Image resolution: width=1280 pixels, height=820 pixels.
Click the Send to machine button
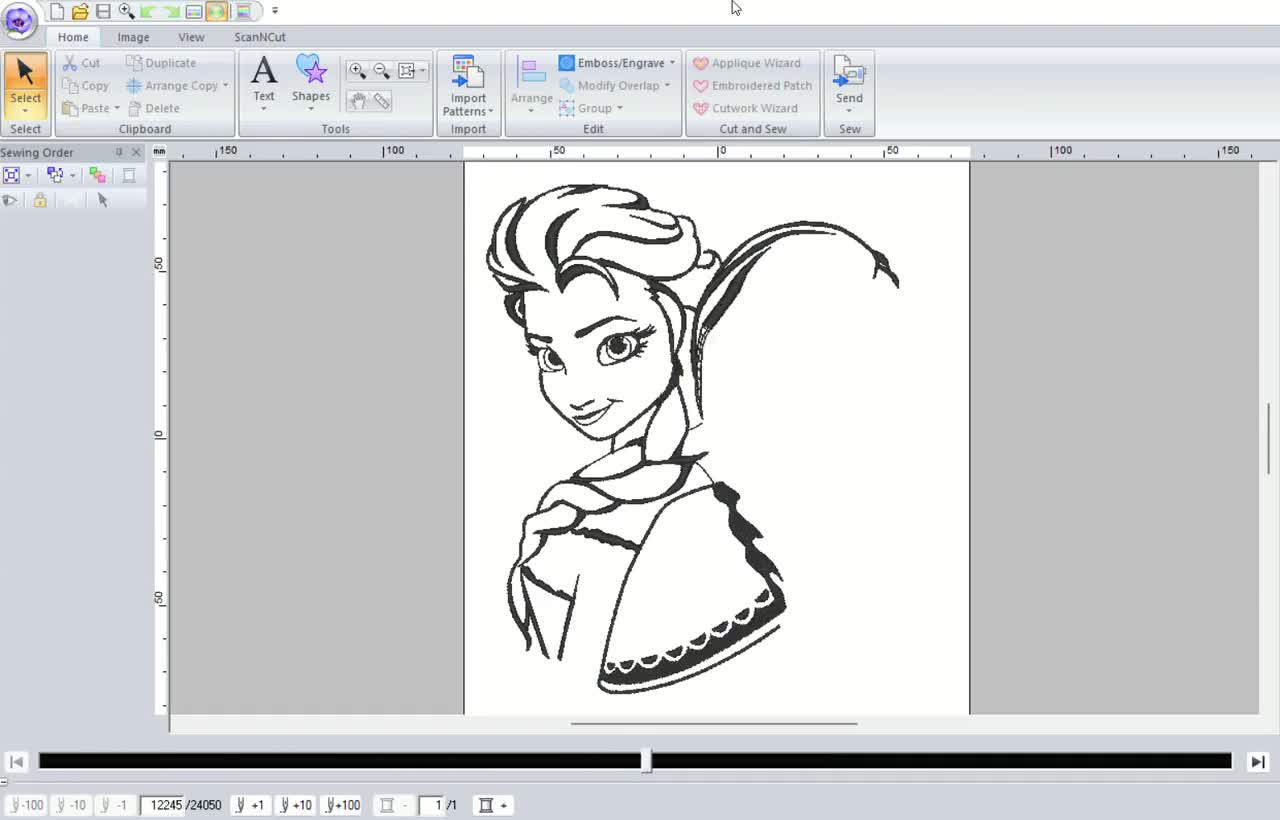(849, 84)
